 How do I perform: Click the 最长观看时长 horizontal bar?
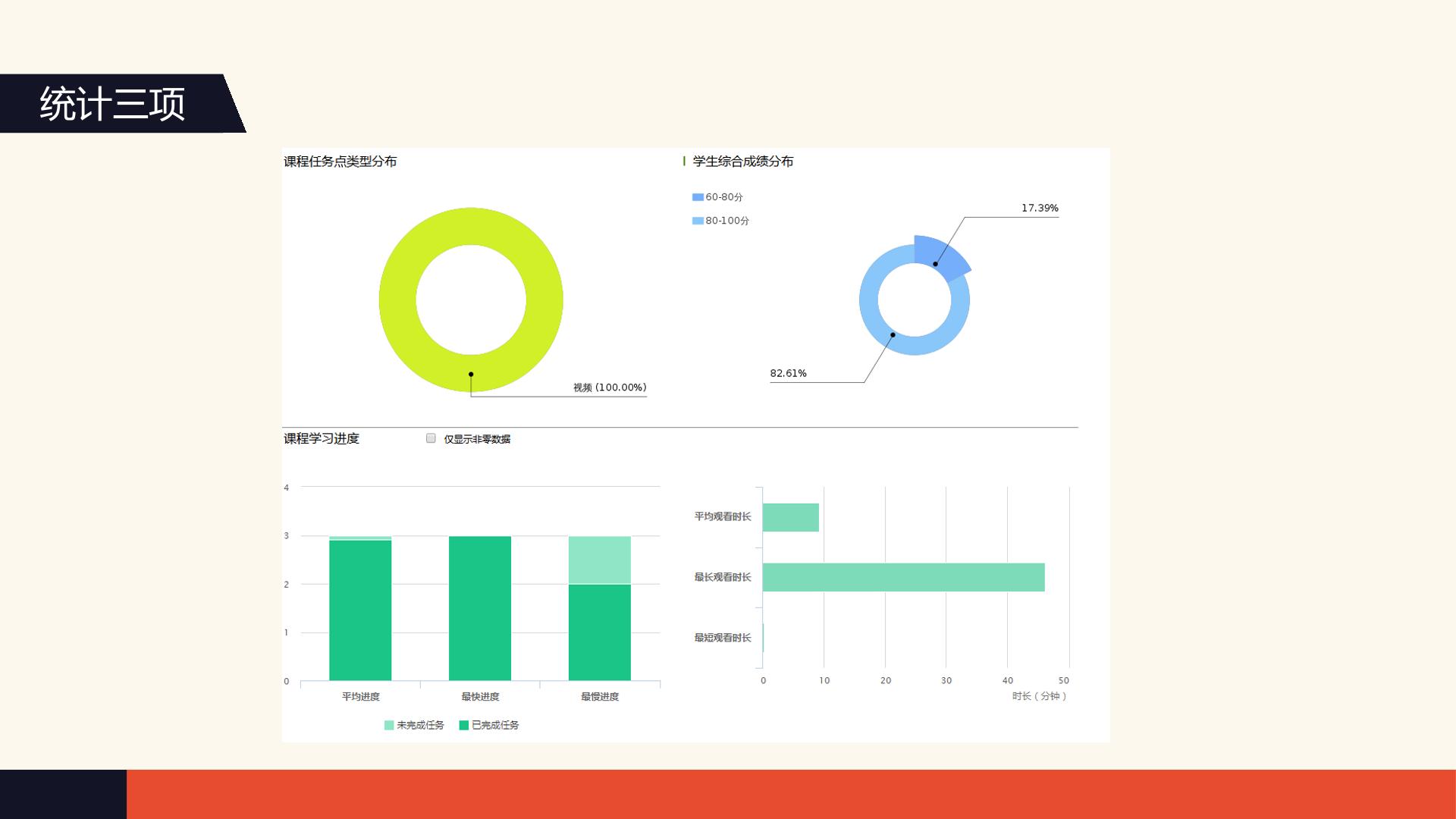[x=903, y=577]
